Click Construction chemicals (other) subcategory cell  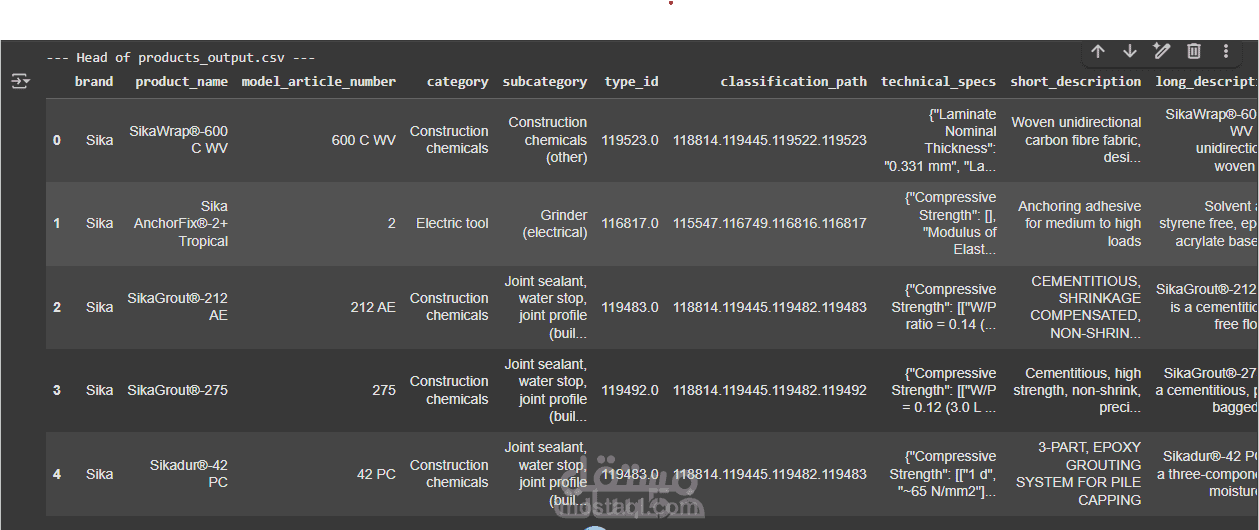(548, 140)
